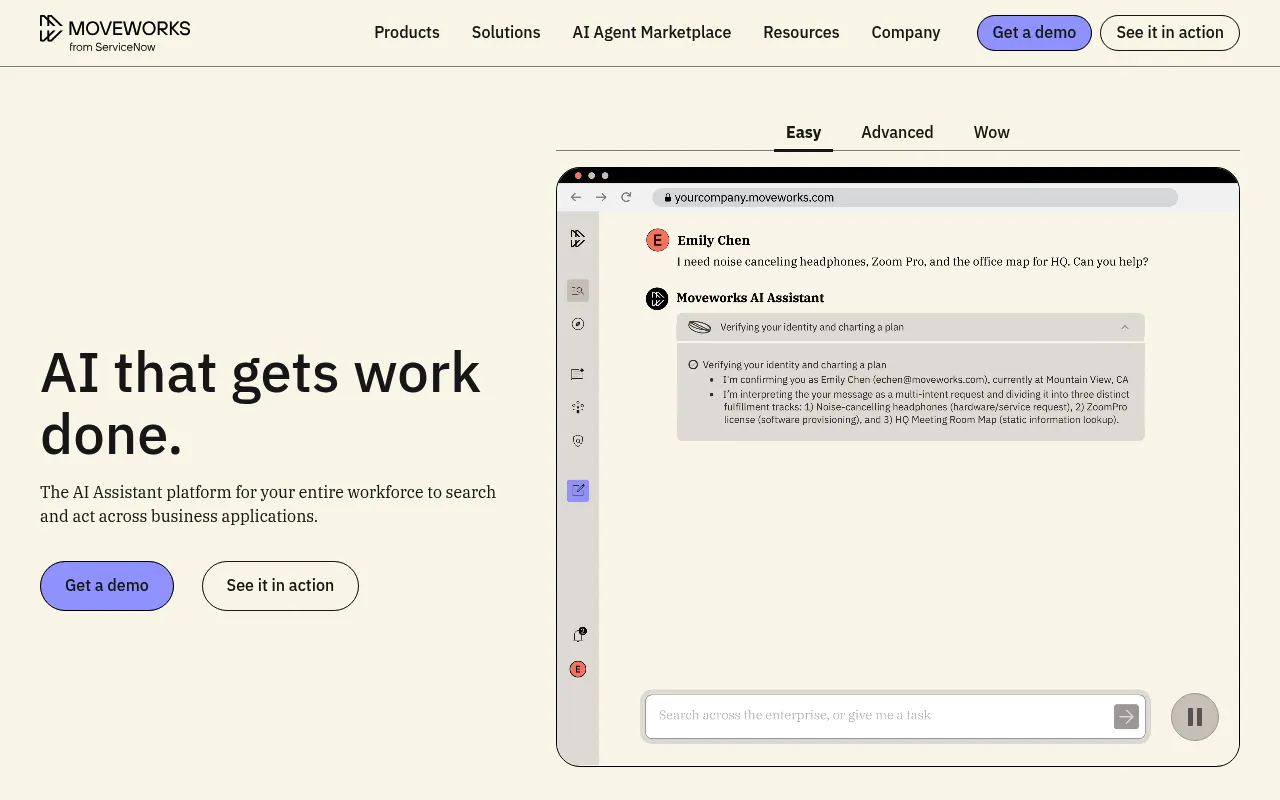Click the shield icon in sidebar
This screenshot has width=1280, height=800.
click(578, 440)
